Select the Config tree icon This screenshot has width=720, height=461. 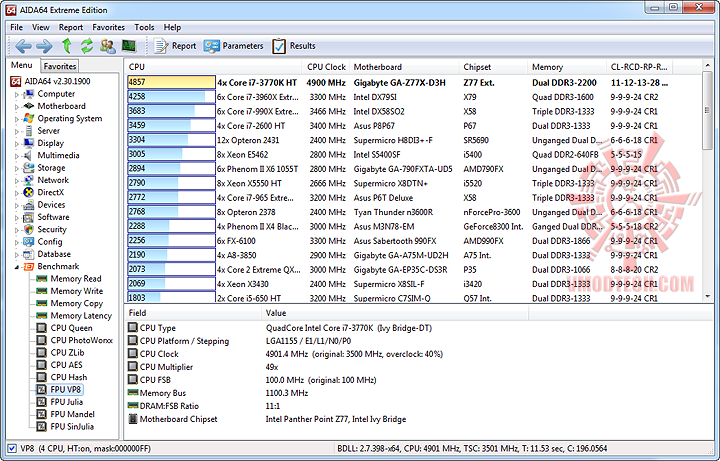click(29, 242)
